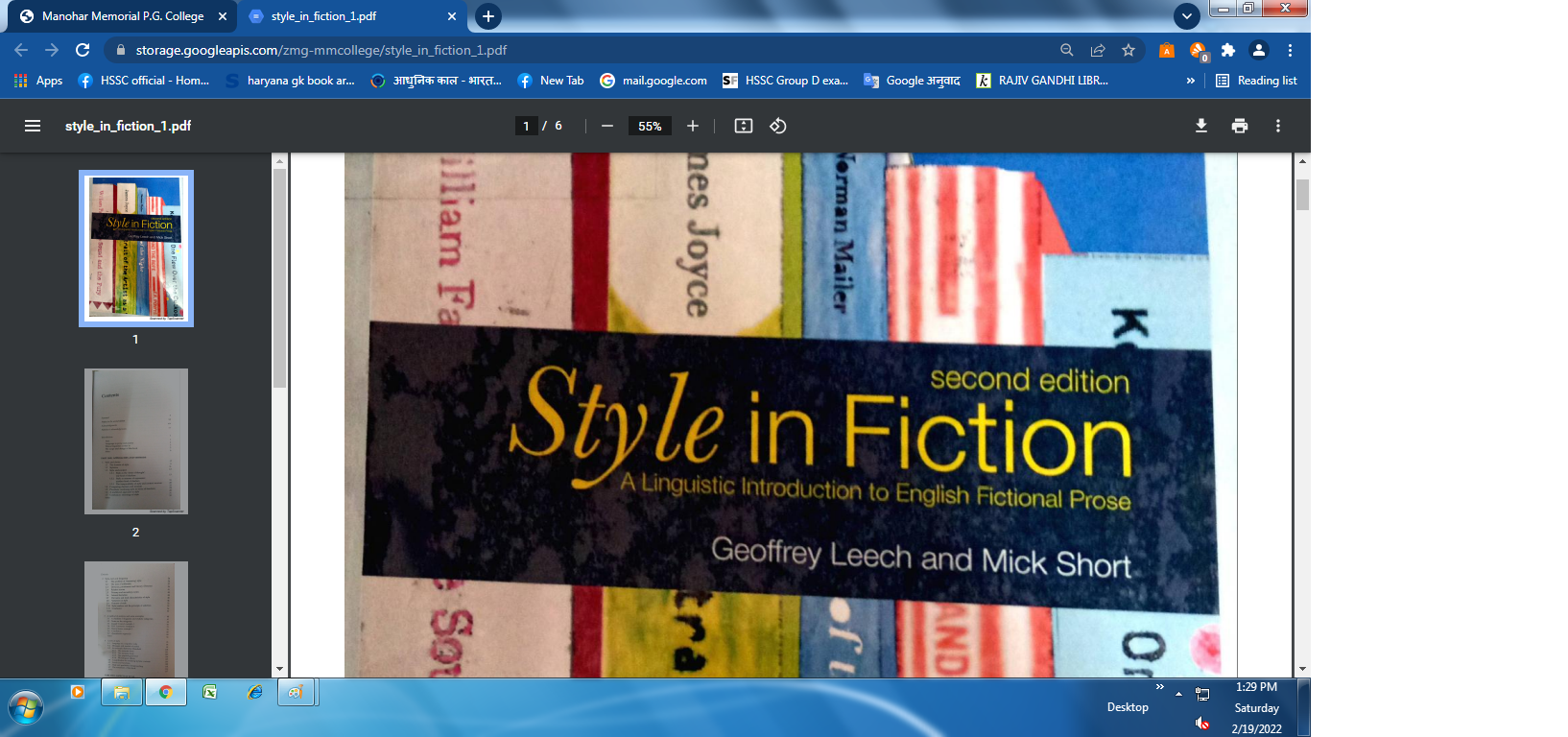
Task: Toggle the PDF sidebar with hamburger menu
Action: tap(33, 126)
